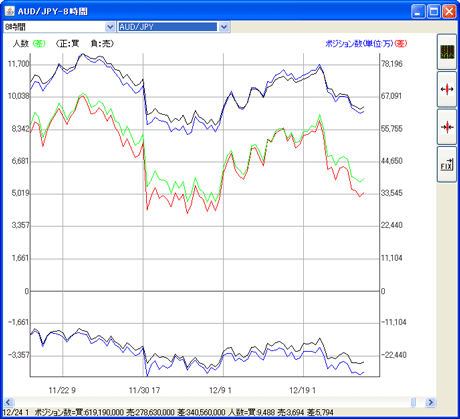Minimize the AUD/JPY-8時間 window
The image size is (460, 419).
418,12
